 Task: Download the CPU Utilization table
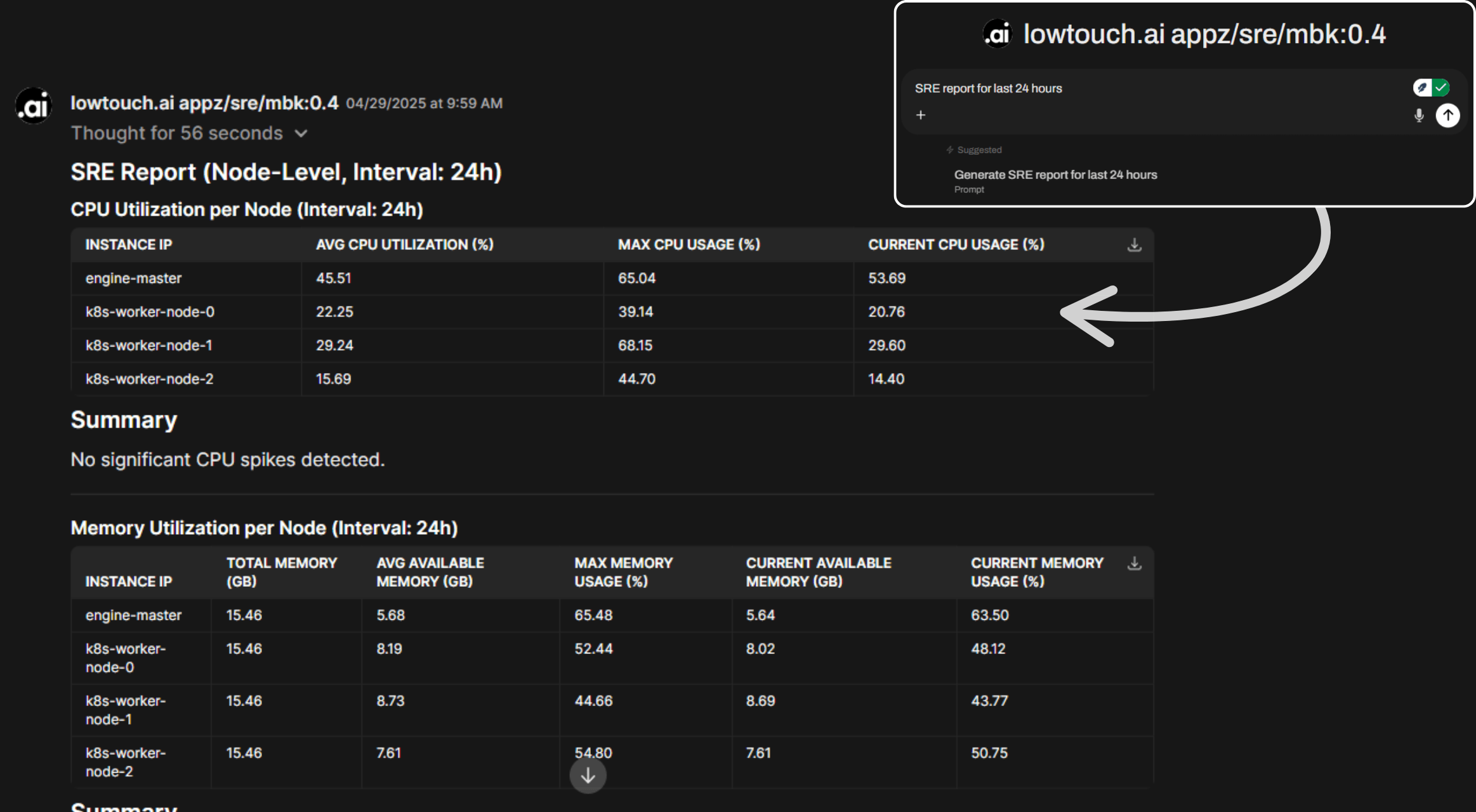click(1135, 245)
